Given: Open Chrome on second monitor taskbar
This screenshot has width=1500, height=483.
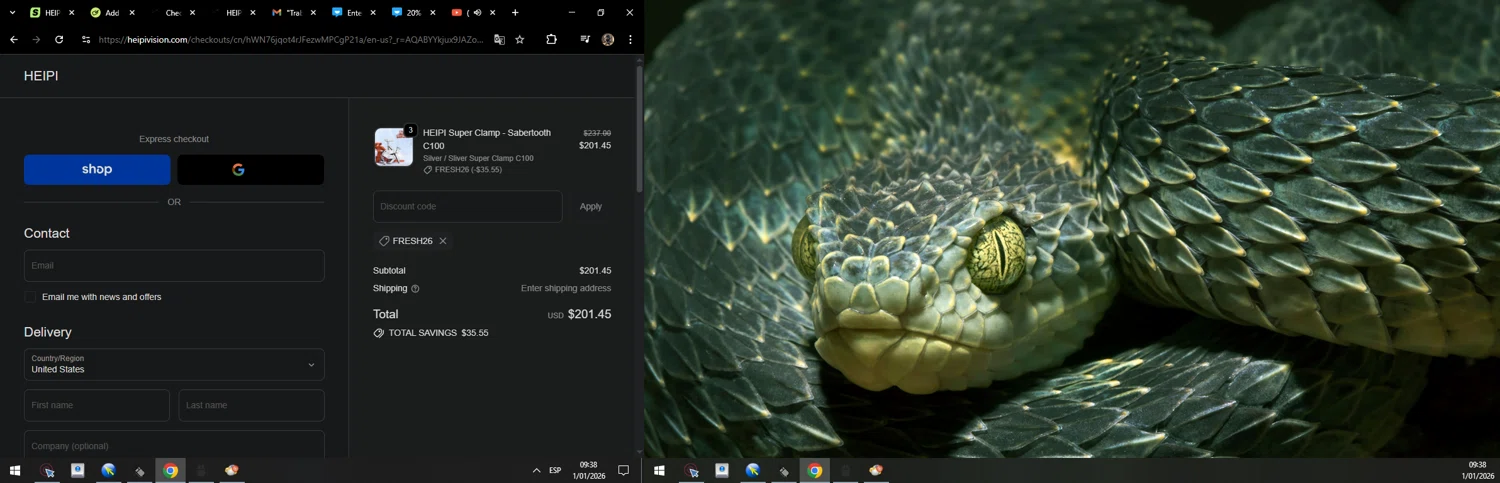Looking at the screenshot, I should click(815, 470).
